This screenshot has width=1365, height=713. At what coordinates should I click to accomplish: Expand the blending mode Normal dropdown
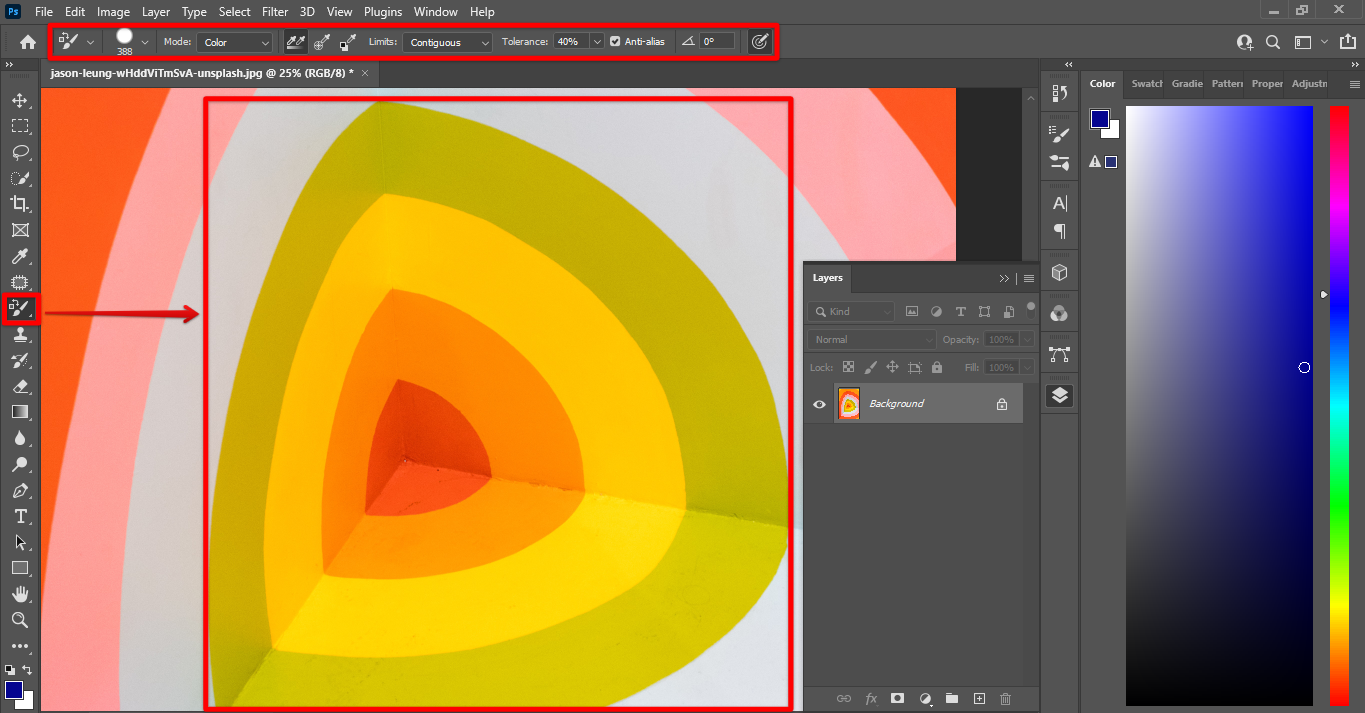tap(871, 340)
